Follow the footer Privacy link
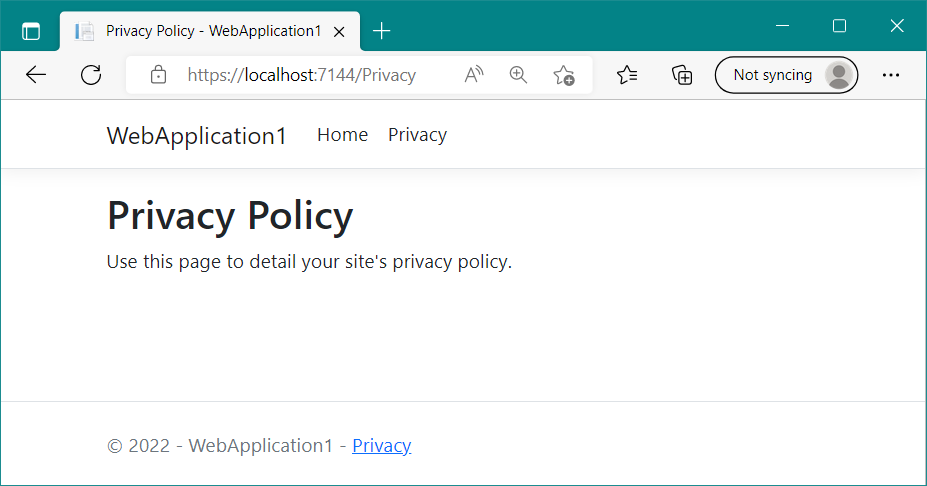 pos(381,445)
